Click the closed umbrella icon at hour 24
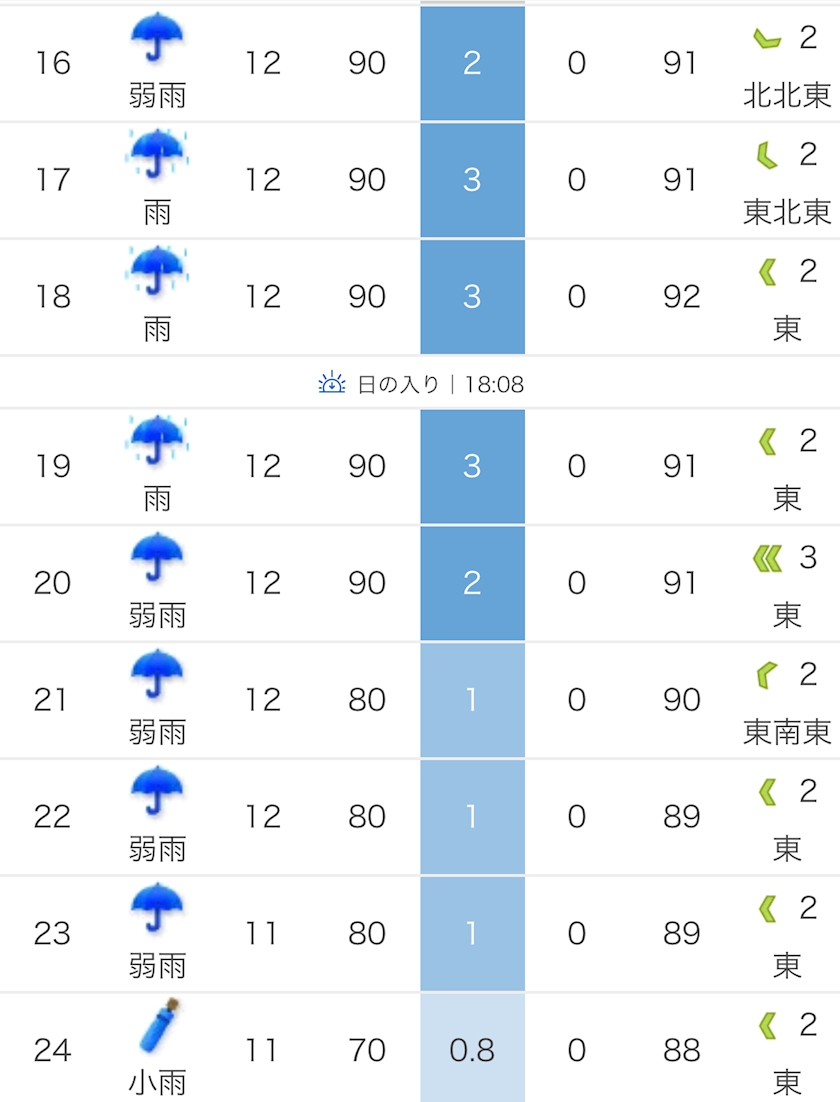The image size is (840, 1102). click(159, 1027)
